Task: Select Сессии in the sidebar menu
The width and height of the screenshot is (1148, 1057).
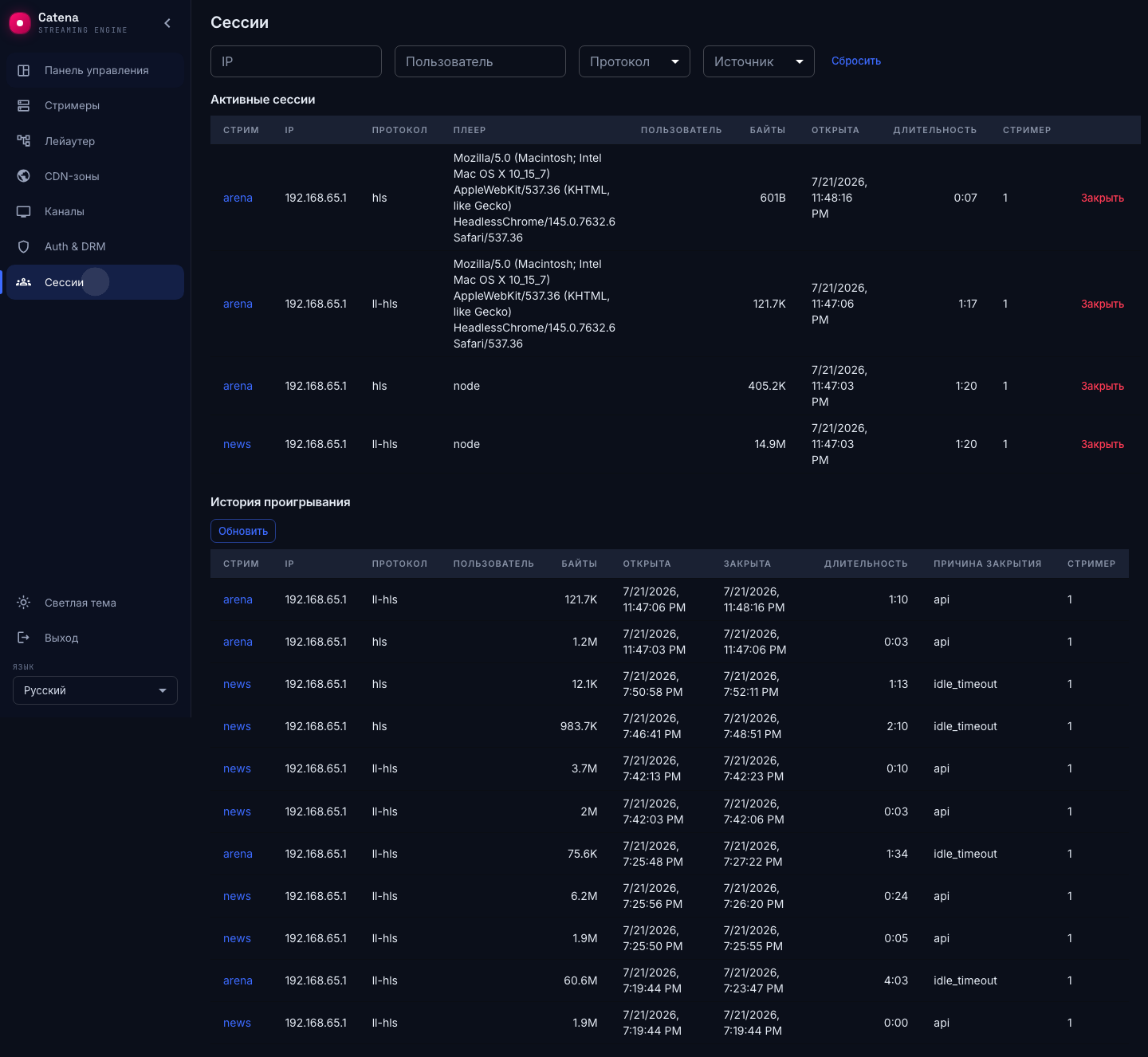Action: point(95,282)
